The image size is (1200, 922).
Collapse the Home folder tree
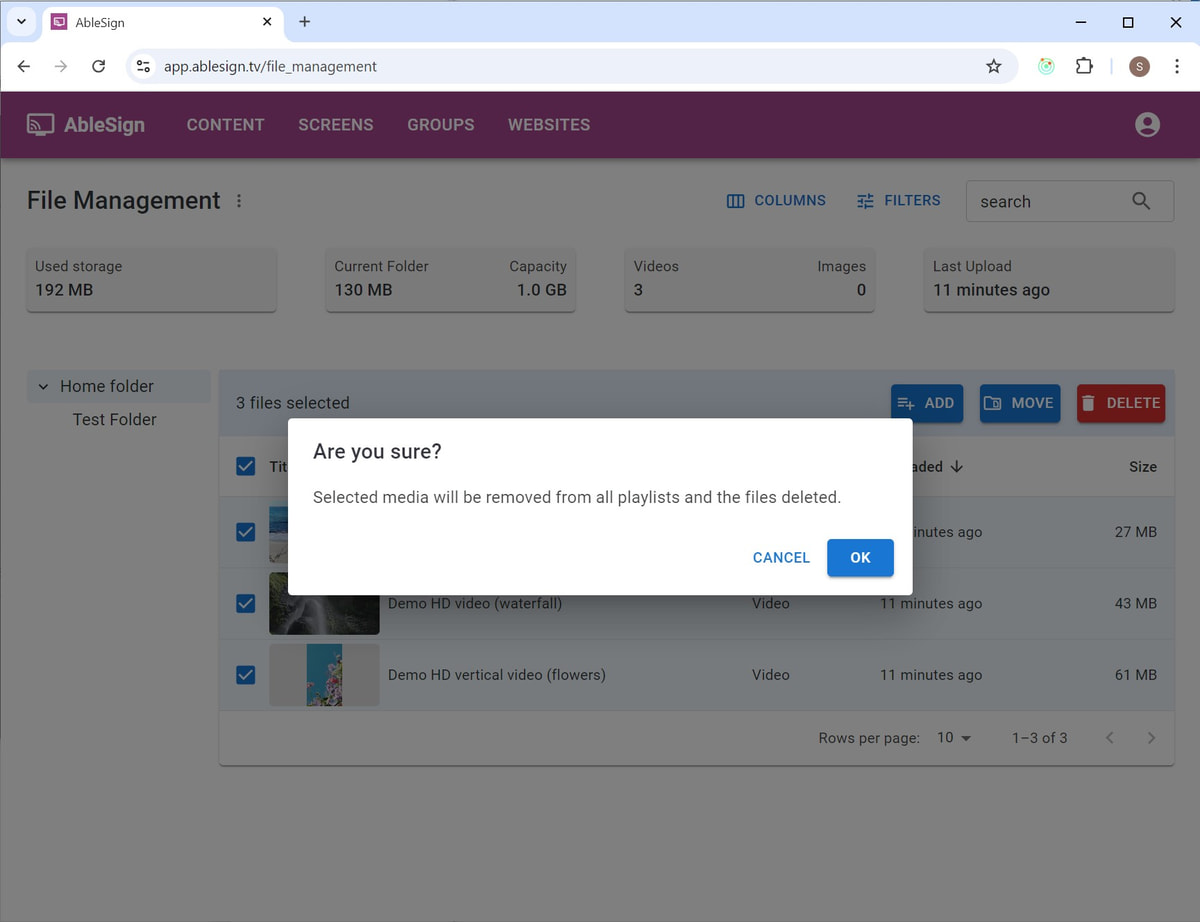point(43,386)
